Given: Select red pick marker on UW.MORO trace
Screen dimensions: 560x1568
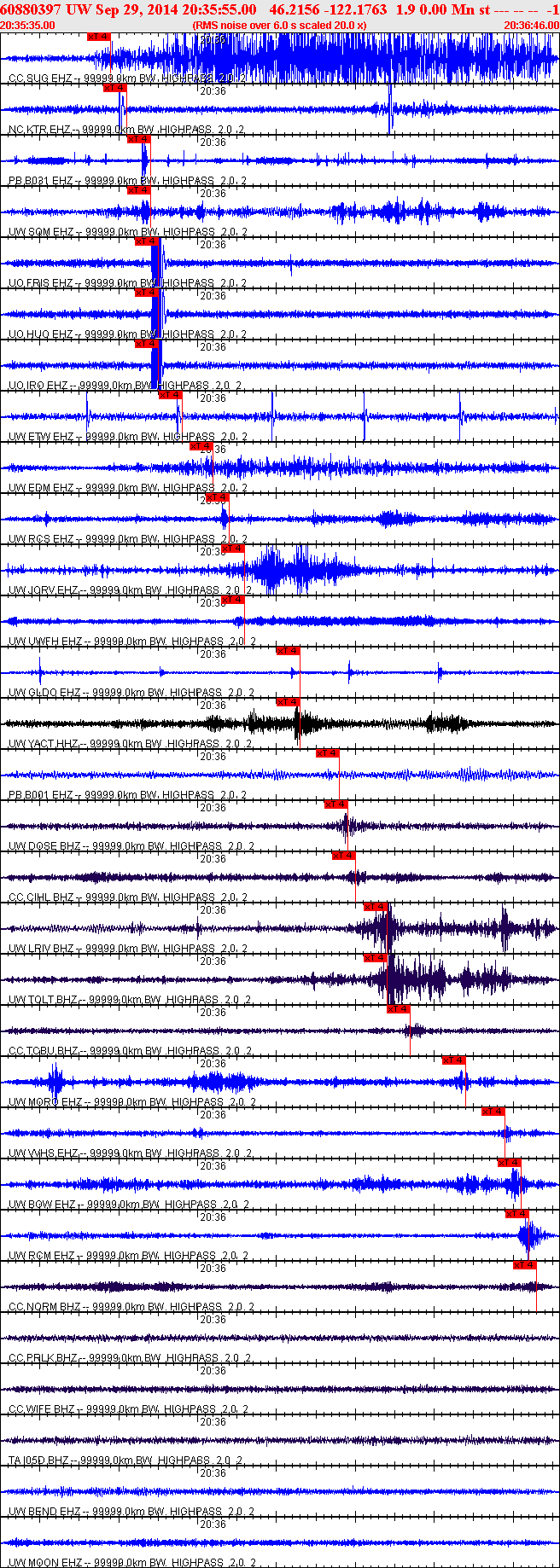Looking at the screenshot, I should pos(453,1060).
